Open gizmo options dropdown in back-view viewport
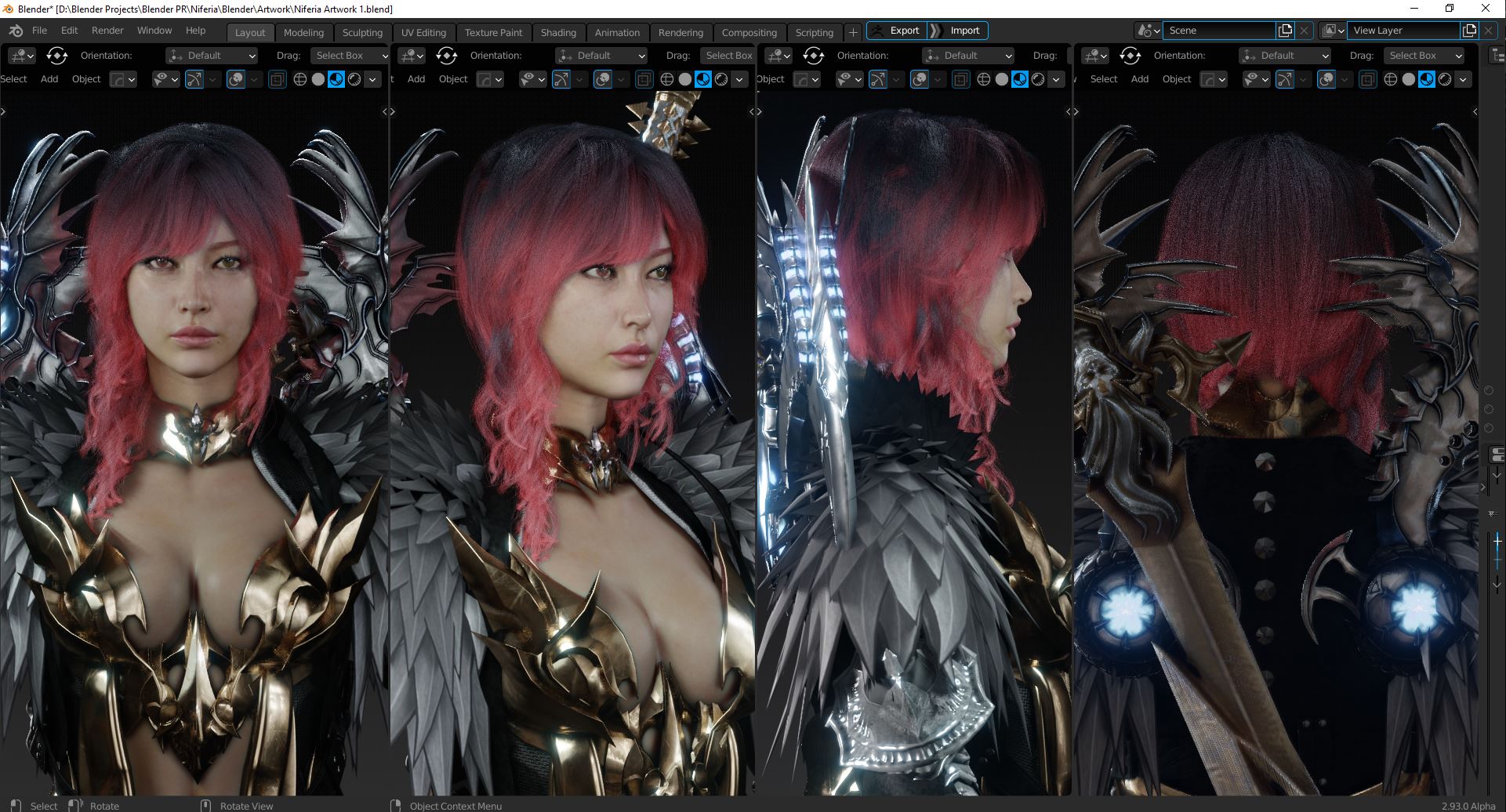 [x=1303, y=79]
